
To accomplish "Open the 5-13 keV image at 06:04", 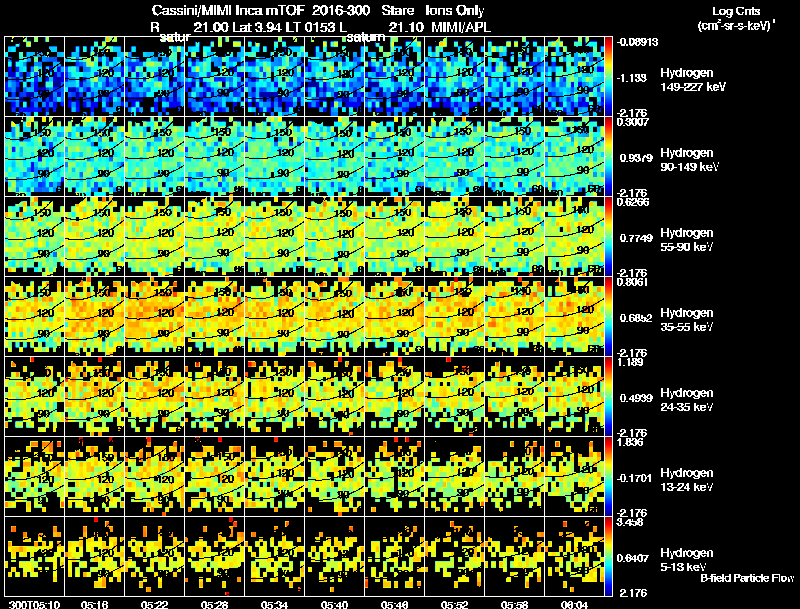I will (574, 556).
